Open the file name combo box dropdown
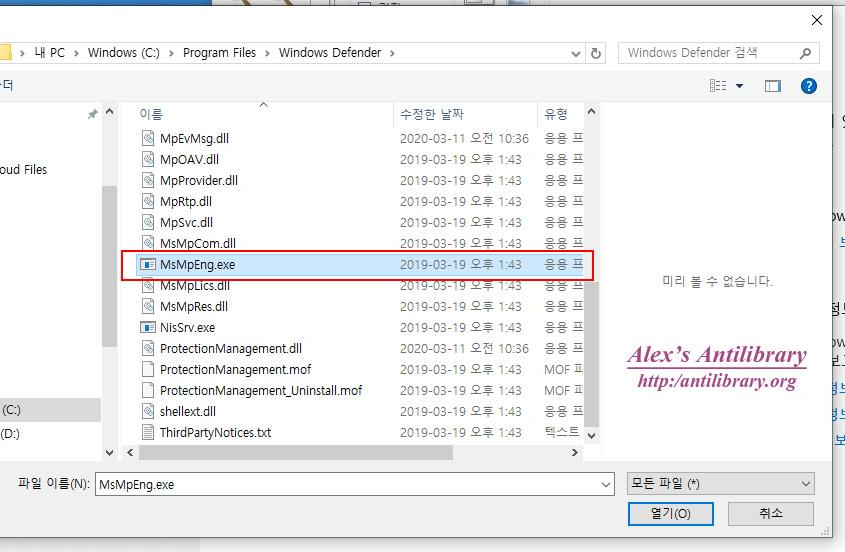Viewport: 845px width, 552px height. [606, 485]
